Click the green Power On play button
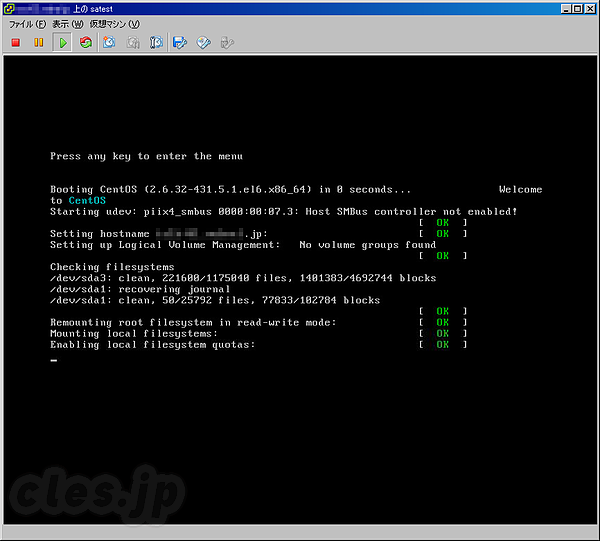The image size is (600, 541). 63,42
